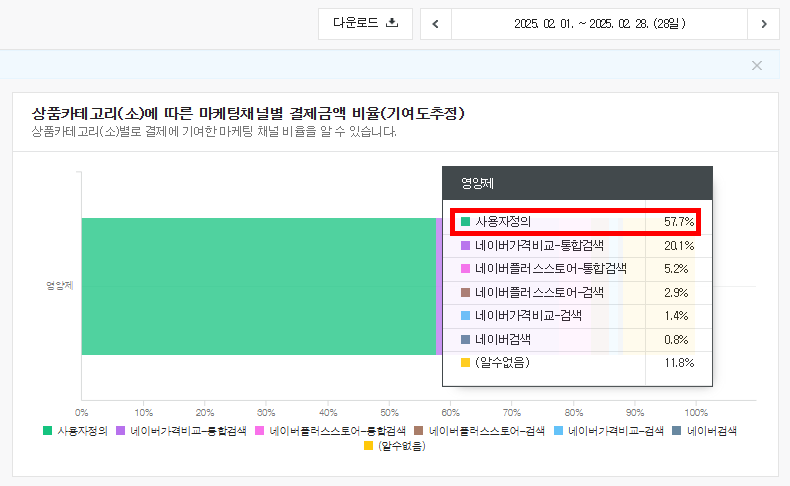Open the date range 2025.02.01–02.28 picker
Image resolution: width=790 pixels, height=486 pixels.
tap(600, 24)
